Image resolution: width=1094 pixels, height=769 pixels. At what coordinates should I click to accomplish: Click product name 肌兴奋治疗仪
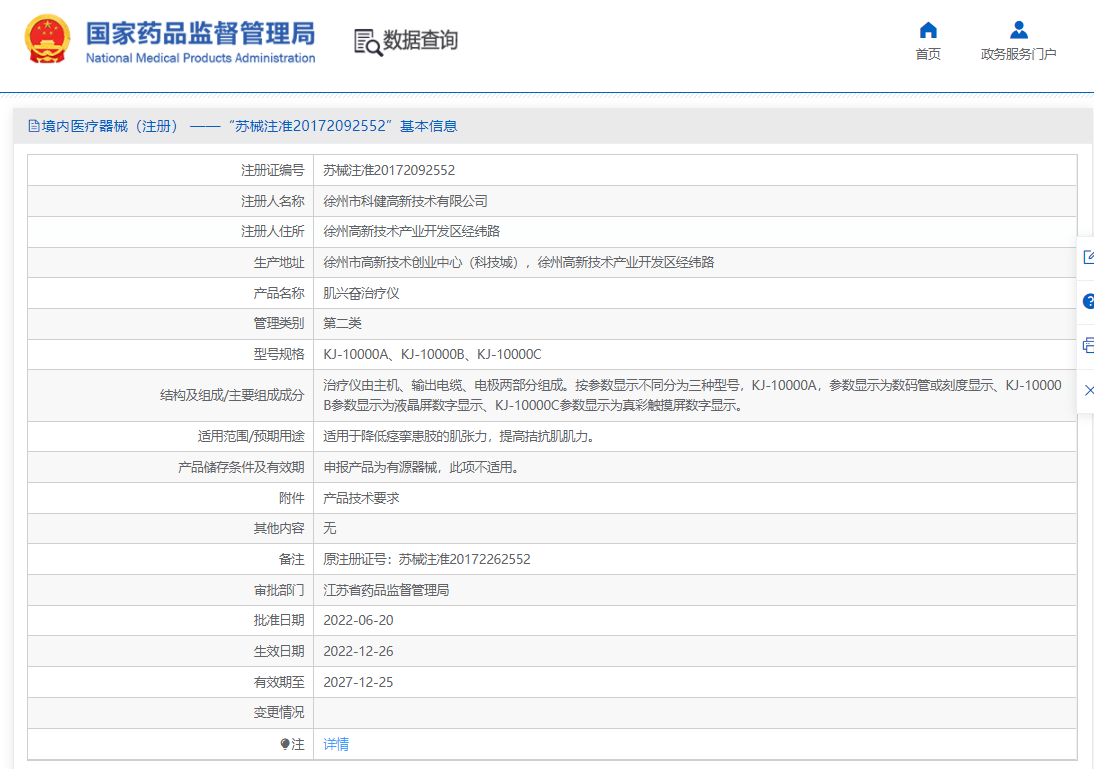[361, 293]
